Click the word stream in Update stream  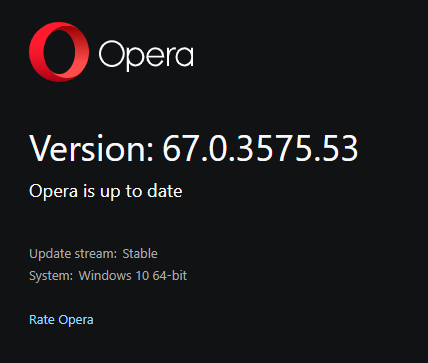tap(96, 254)
